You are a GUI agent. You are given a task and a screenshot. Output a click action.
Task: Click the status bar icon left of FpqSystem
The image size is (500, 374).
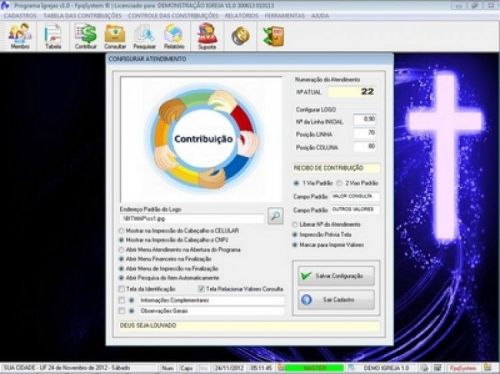tap(438, 368)
